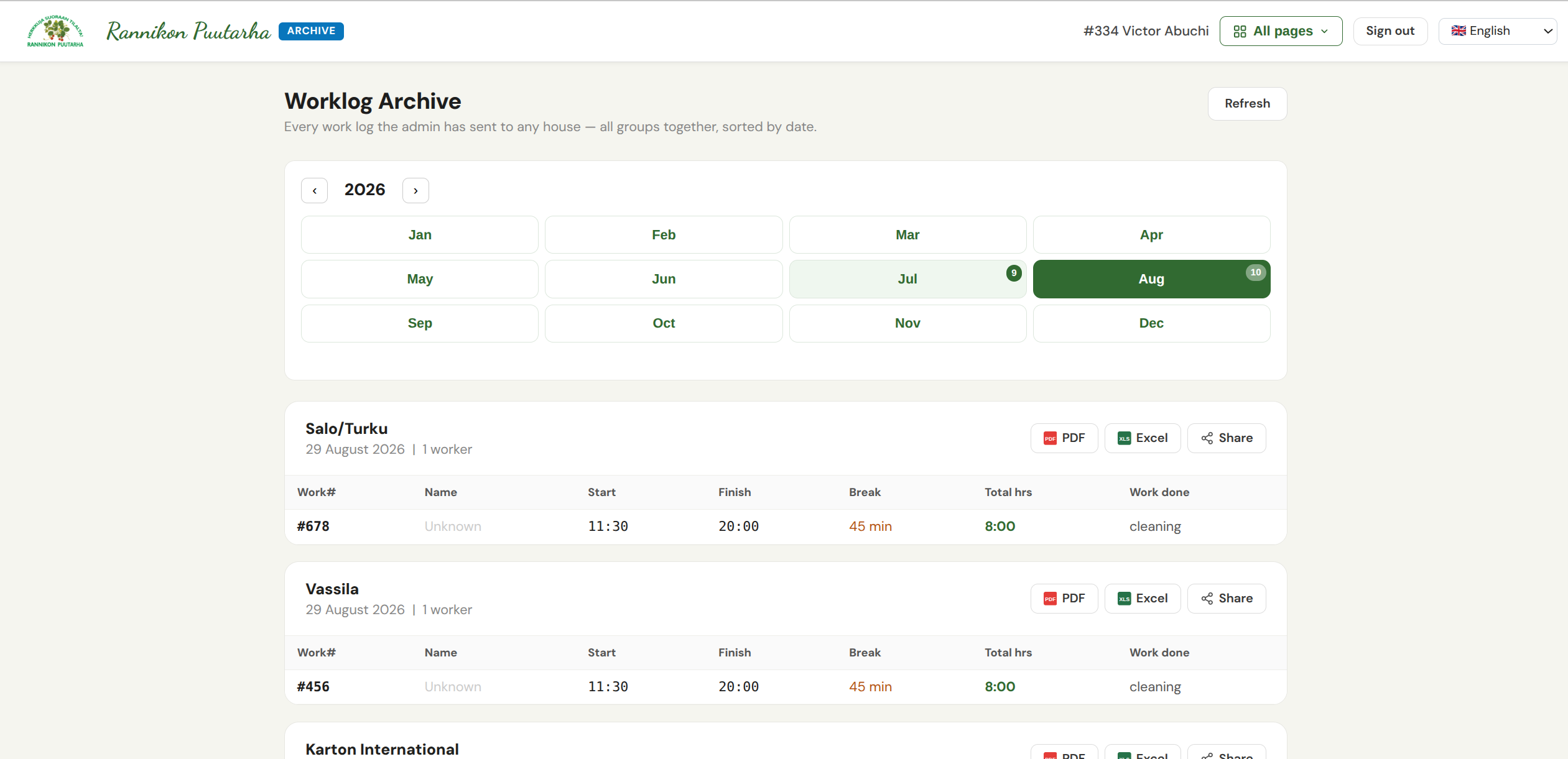This screenshot has height=759, width=1568.
Task: Select the May month tab
Action: [420, 279]
